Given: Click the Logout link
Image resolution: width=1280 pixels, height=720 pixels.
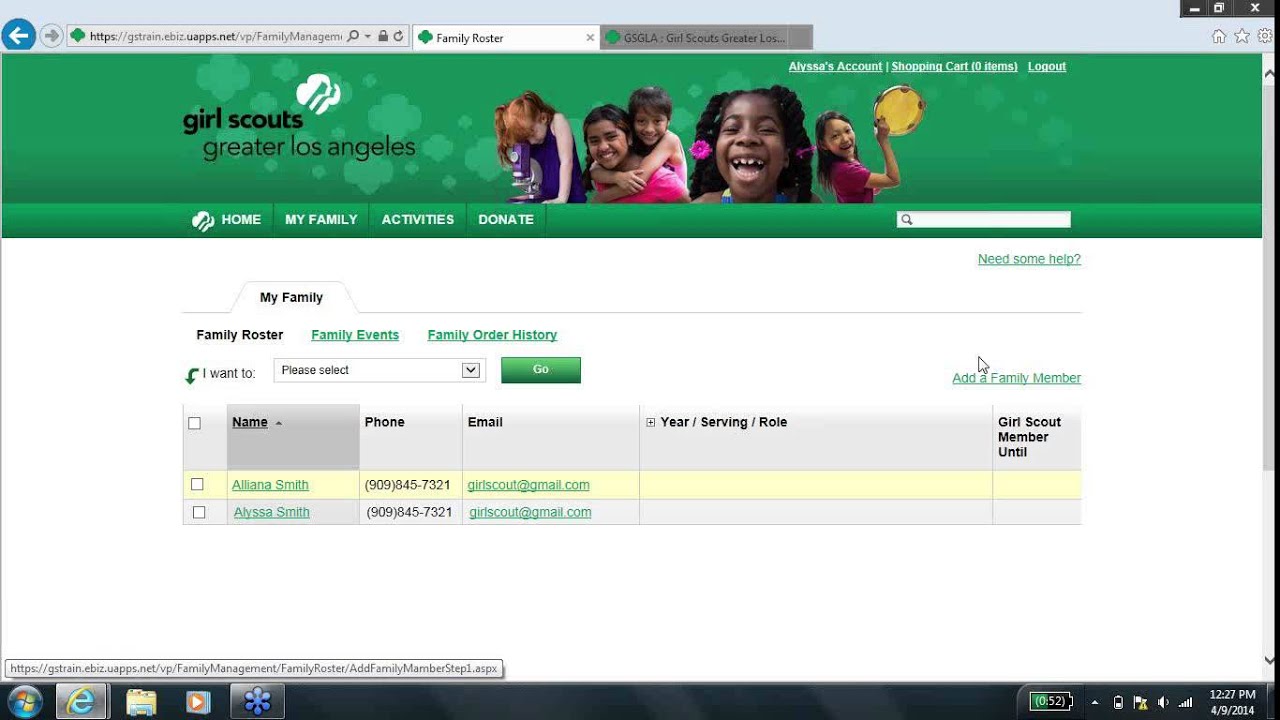Looking at the screenshot, I should [x=1047, y=67].
